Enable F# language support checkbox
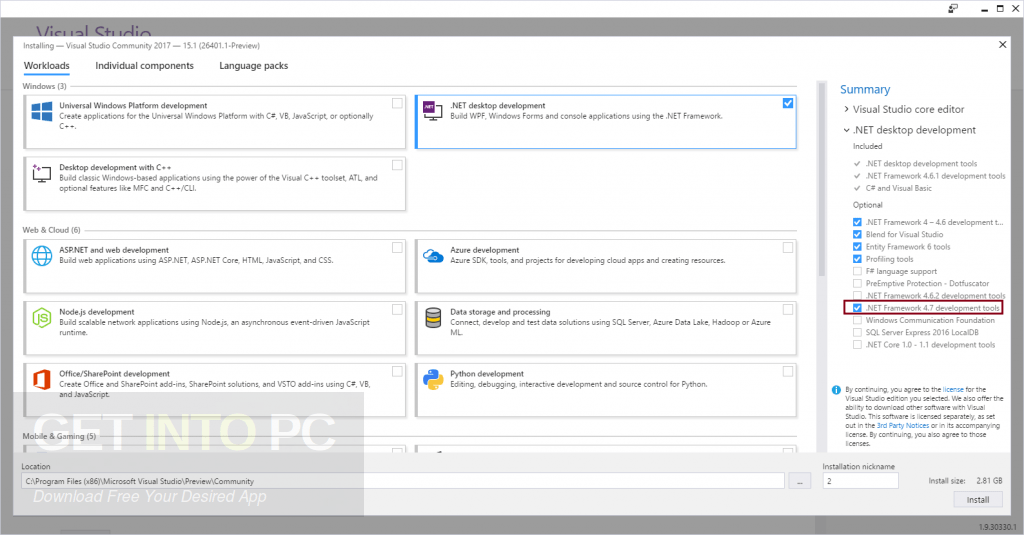1024x535 pixels. [857, 271]
